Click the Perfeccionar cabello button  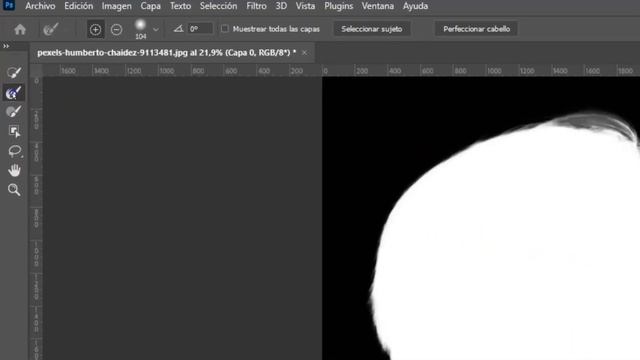[x=476, y=29]
